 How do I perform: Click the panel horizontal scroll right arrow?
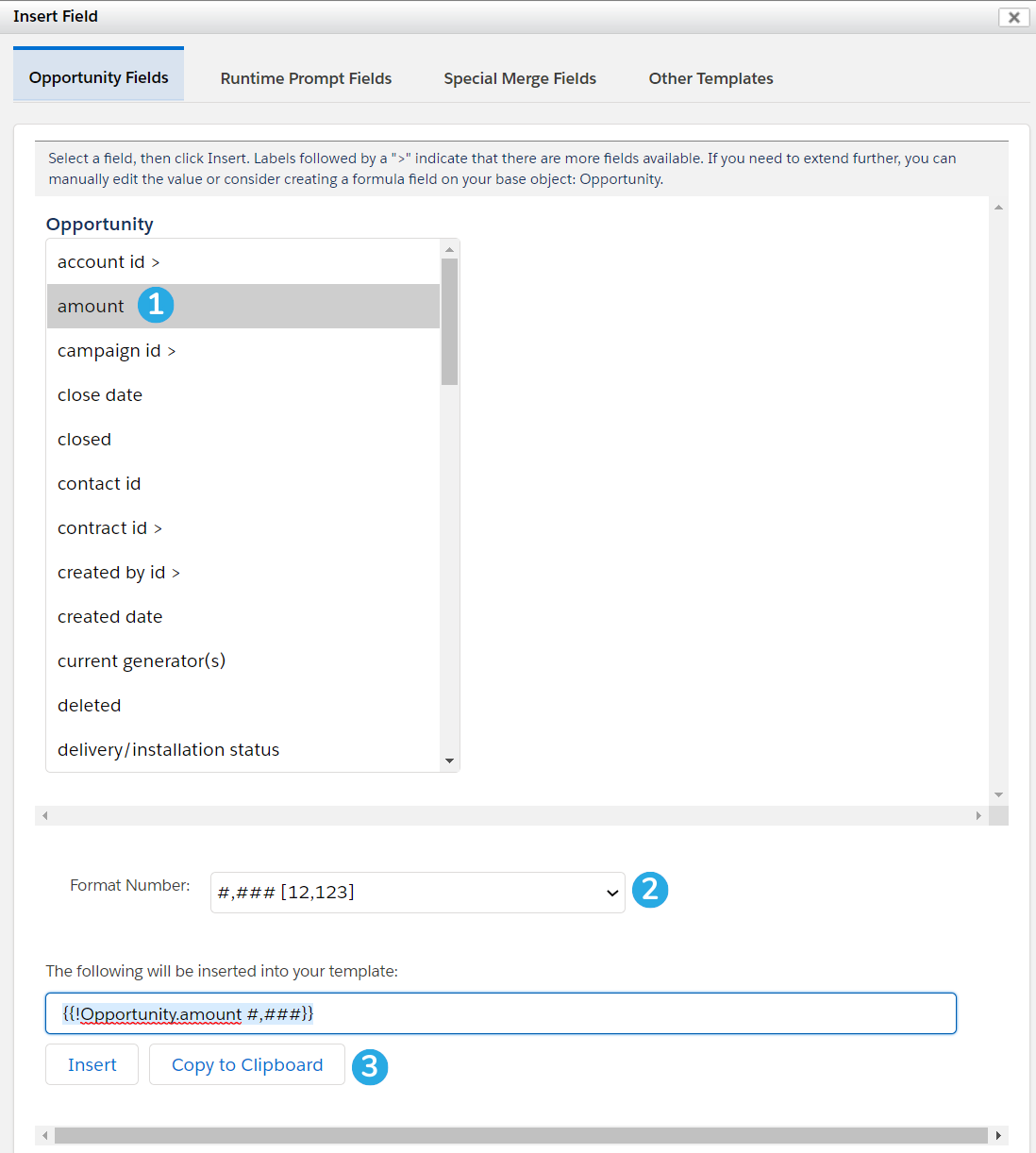[x=978, y=815]
